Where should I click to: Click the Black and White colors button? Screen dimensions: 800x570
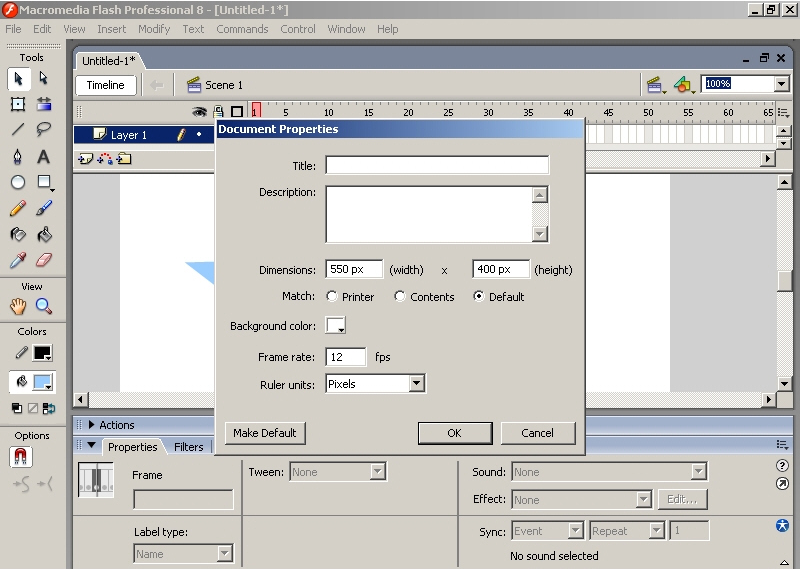17,408
